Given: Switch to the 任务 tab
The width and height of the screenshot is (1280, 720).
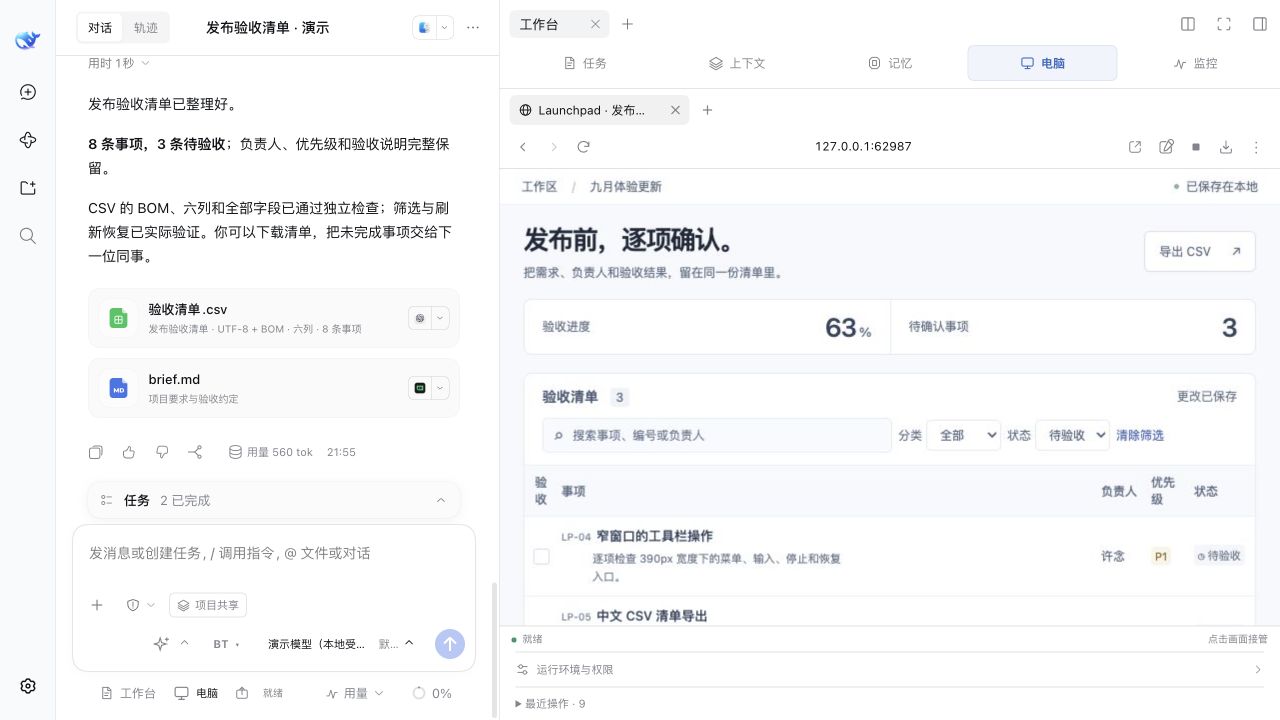Looking at the screenshot, I should [x=585, y=63].
